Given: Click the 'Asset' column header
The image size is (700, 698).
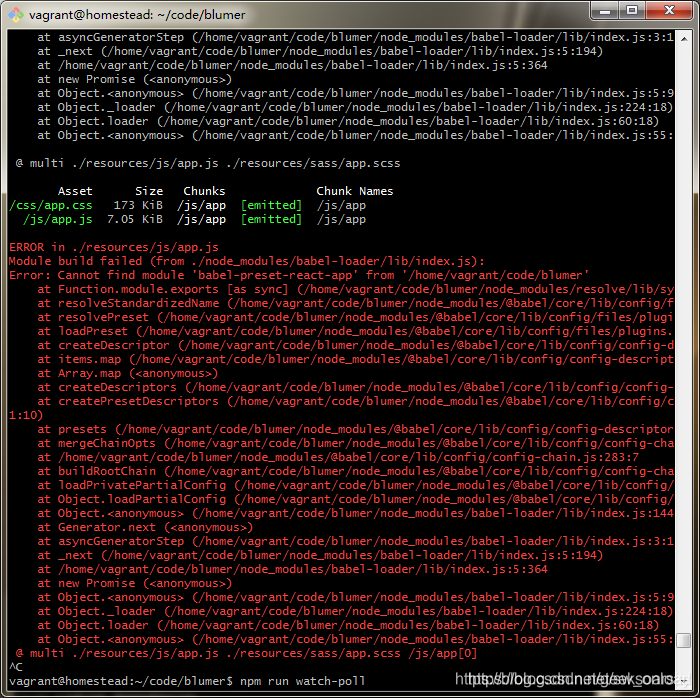Looking at the screenshot, I should (x=75, y=191).
